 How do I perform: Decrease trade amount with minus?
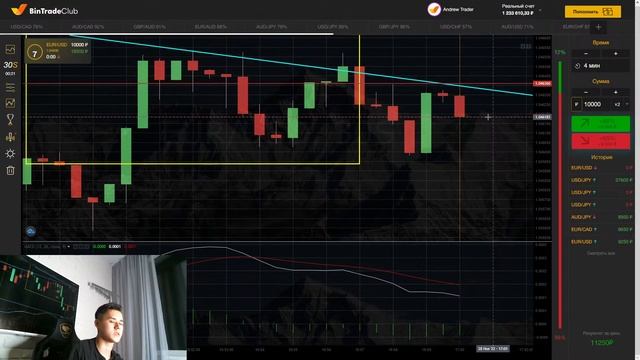[x=586, y=92]
